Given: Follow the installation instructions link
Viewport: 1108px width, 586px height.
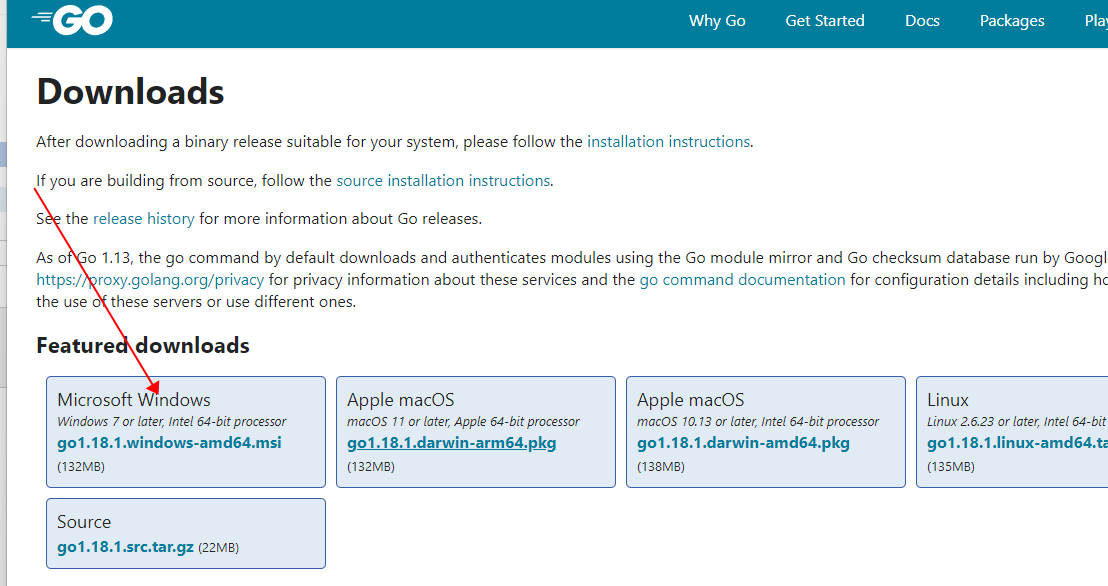Looking at the screenshot, I should (x=668, y=141).
